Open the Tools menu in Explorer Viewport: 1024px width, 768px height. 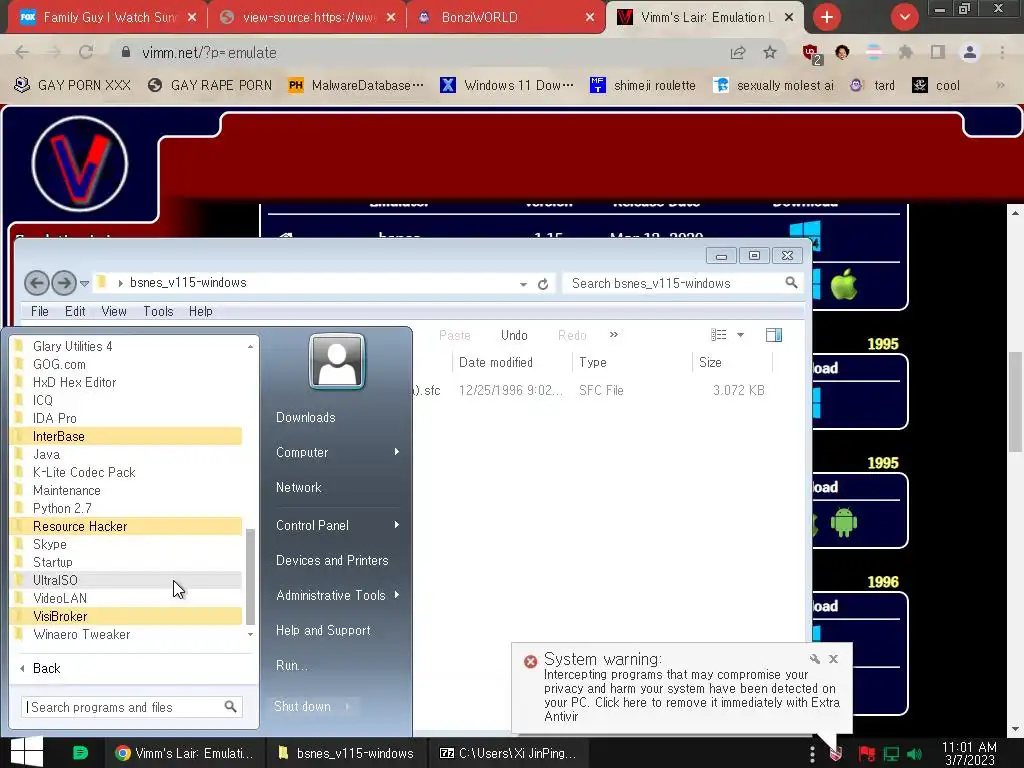point(158,312)
